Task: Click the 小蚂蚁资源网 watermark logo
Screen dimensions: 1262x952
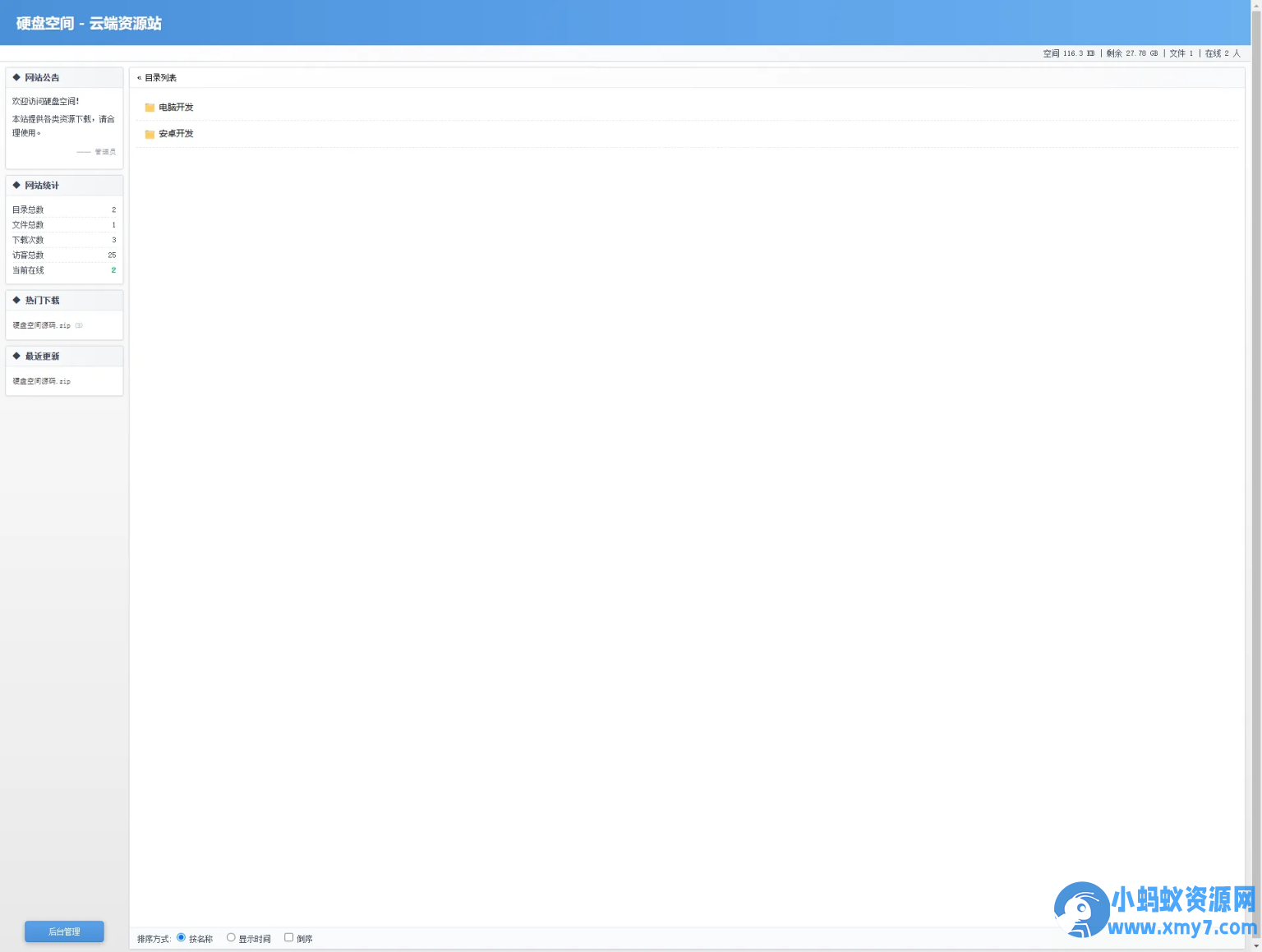Action: coord(1154,910)
